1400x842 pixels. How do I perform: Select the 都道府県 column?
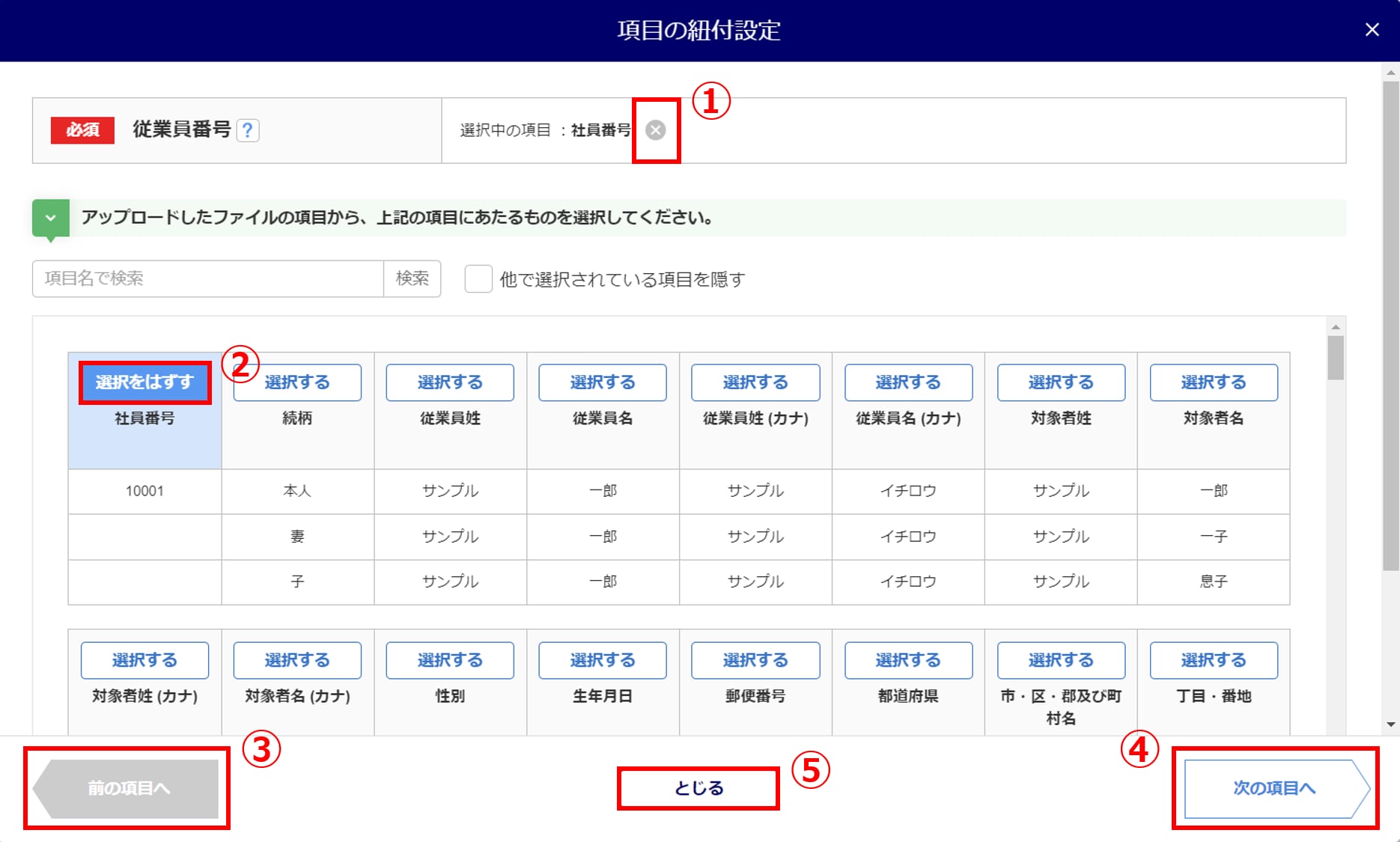908,660
